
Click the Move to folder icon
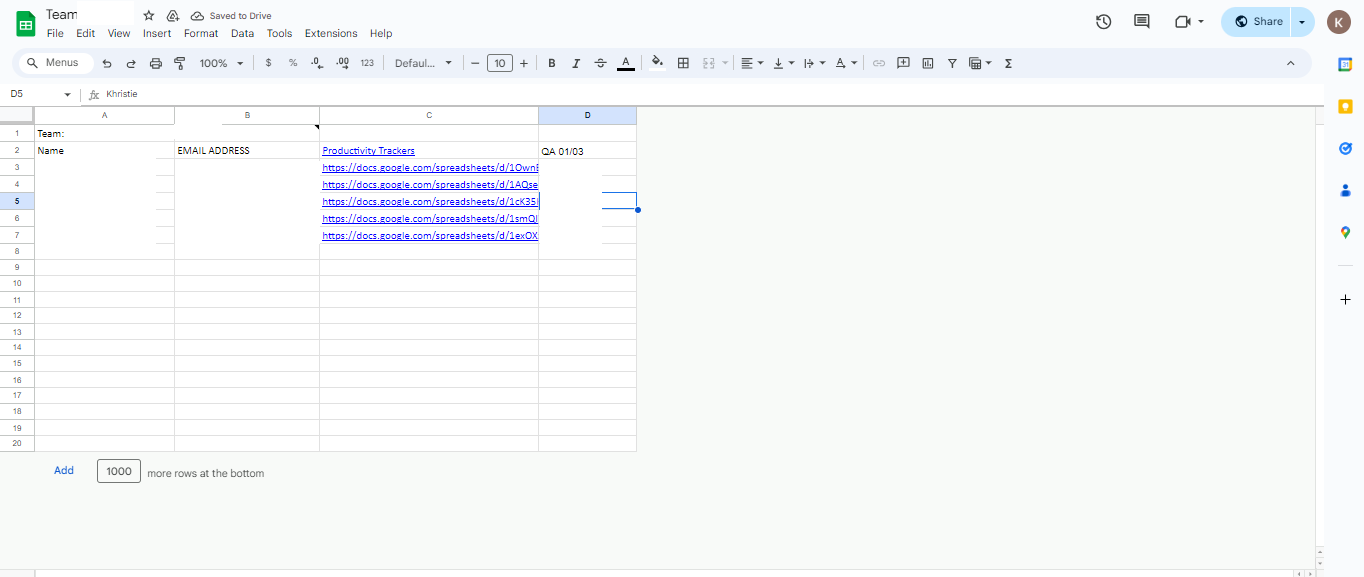click(173, 15)
